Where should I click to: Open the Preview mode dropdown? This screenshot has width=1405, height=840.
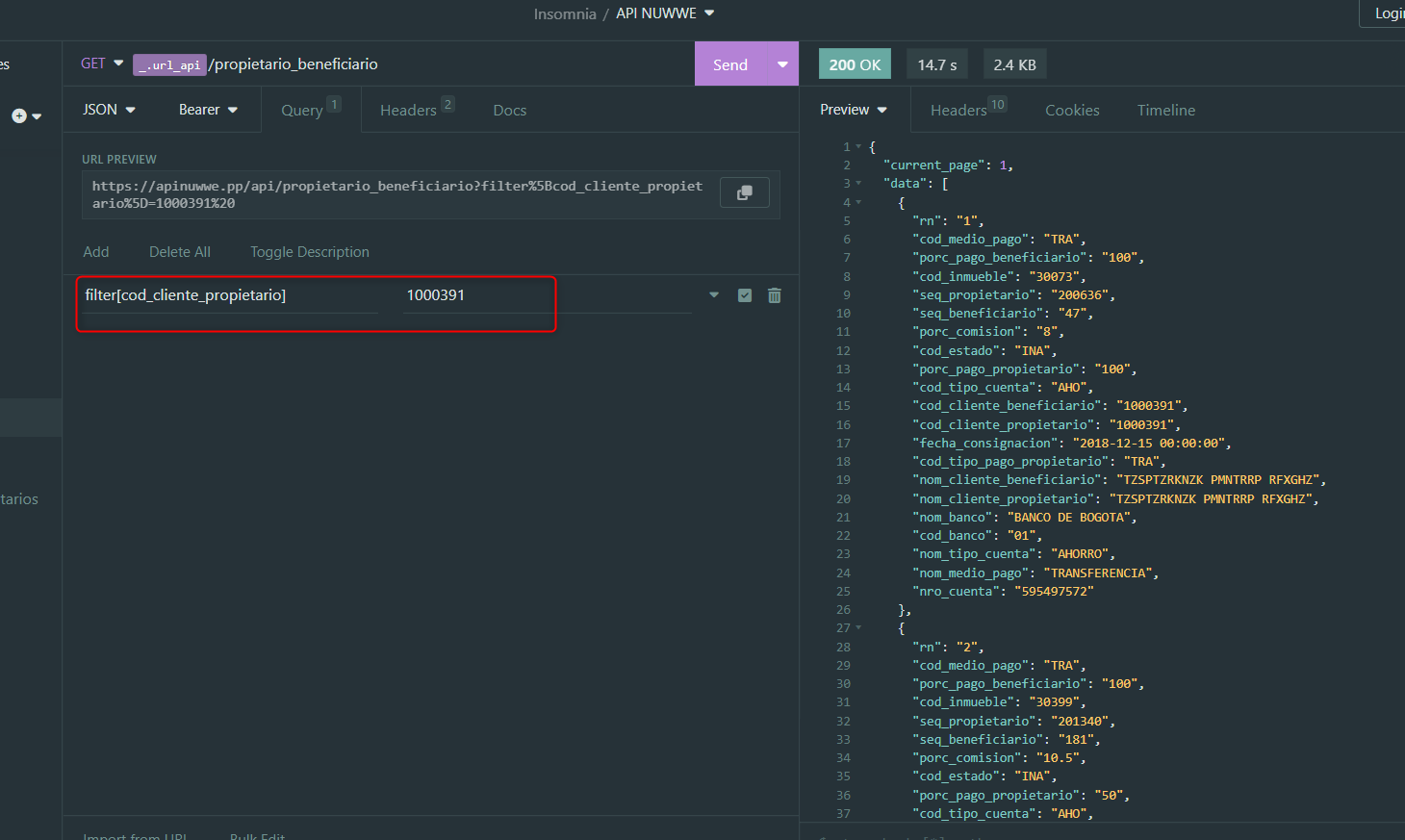click(853, 110)
